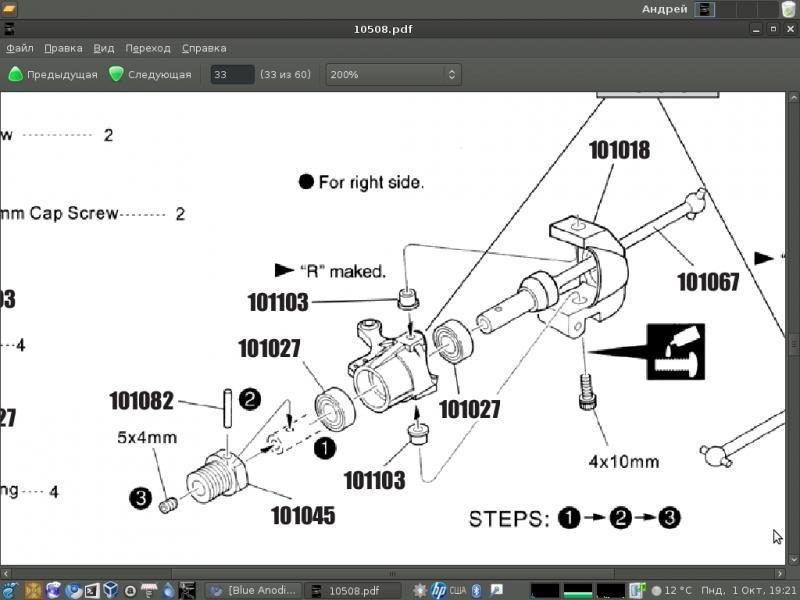
Task: Open the Переход menu
Action: tap(147, 48)
